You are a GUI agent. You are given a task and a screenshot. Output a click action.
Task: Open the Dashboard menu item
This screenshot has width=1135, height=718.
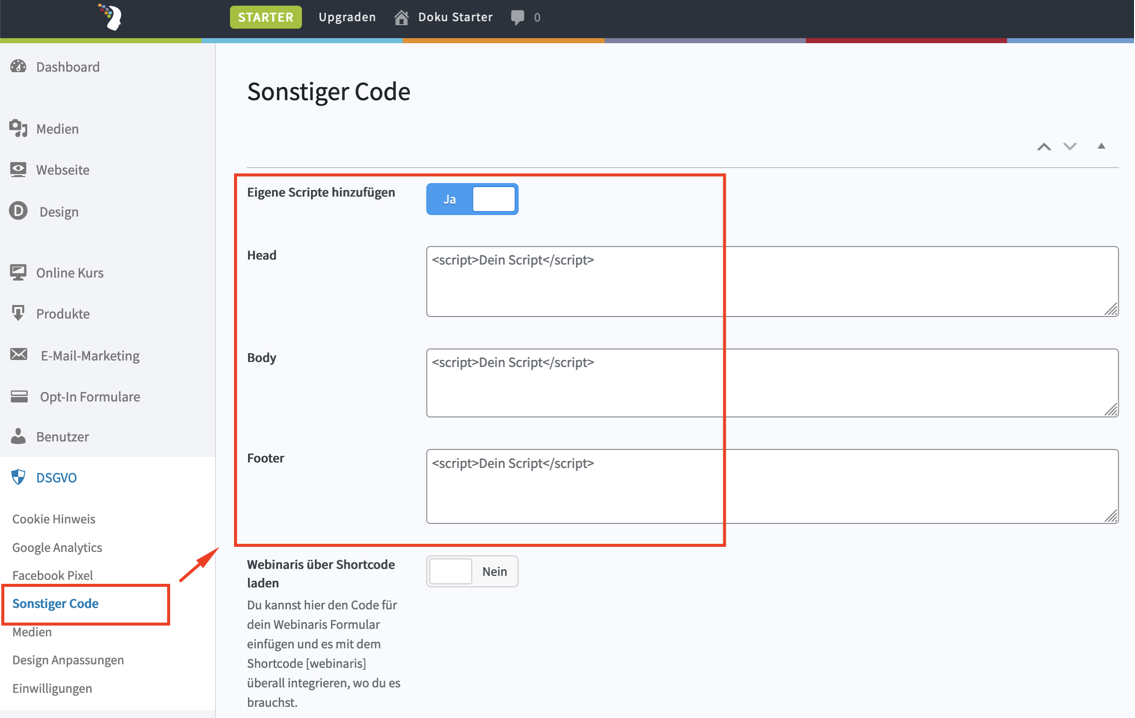click(x=68, y=67)
